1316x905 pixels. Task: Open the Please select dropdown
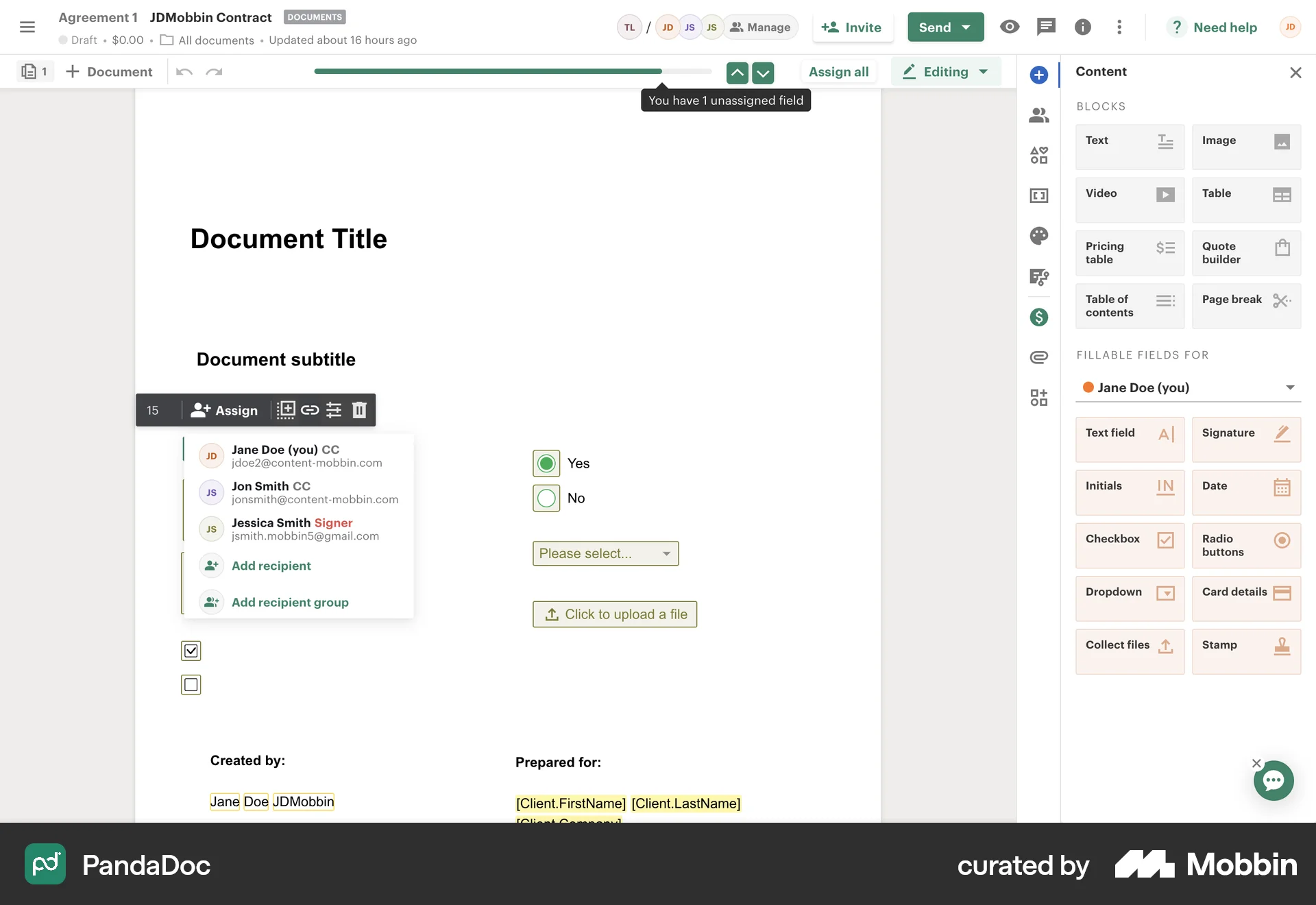[x=605, y=553]
